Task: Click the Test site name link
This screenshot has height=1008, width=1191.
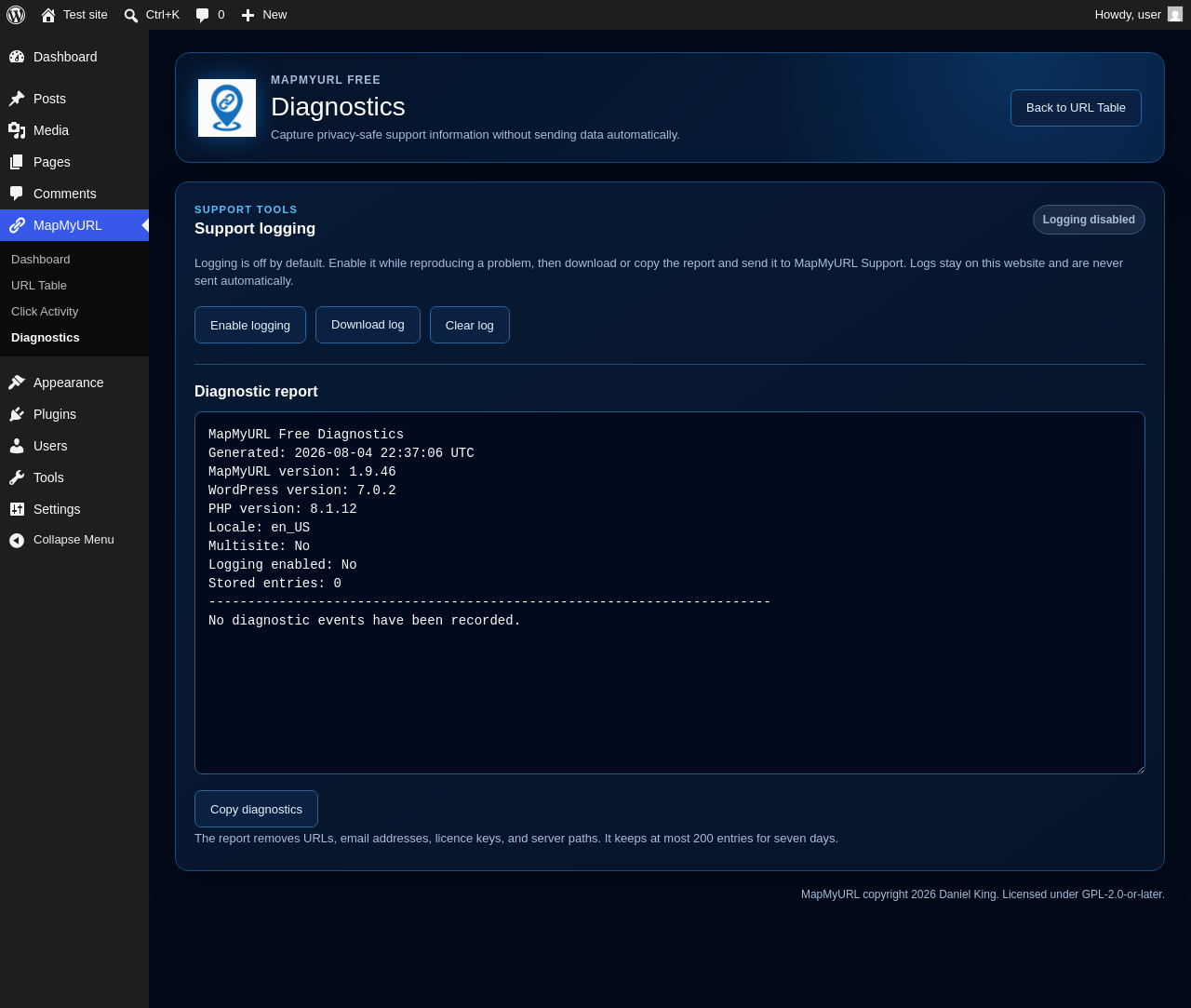Action: click(86, 15)
